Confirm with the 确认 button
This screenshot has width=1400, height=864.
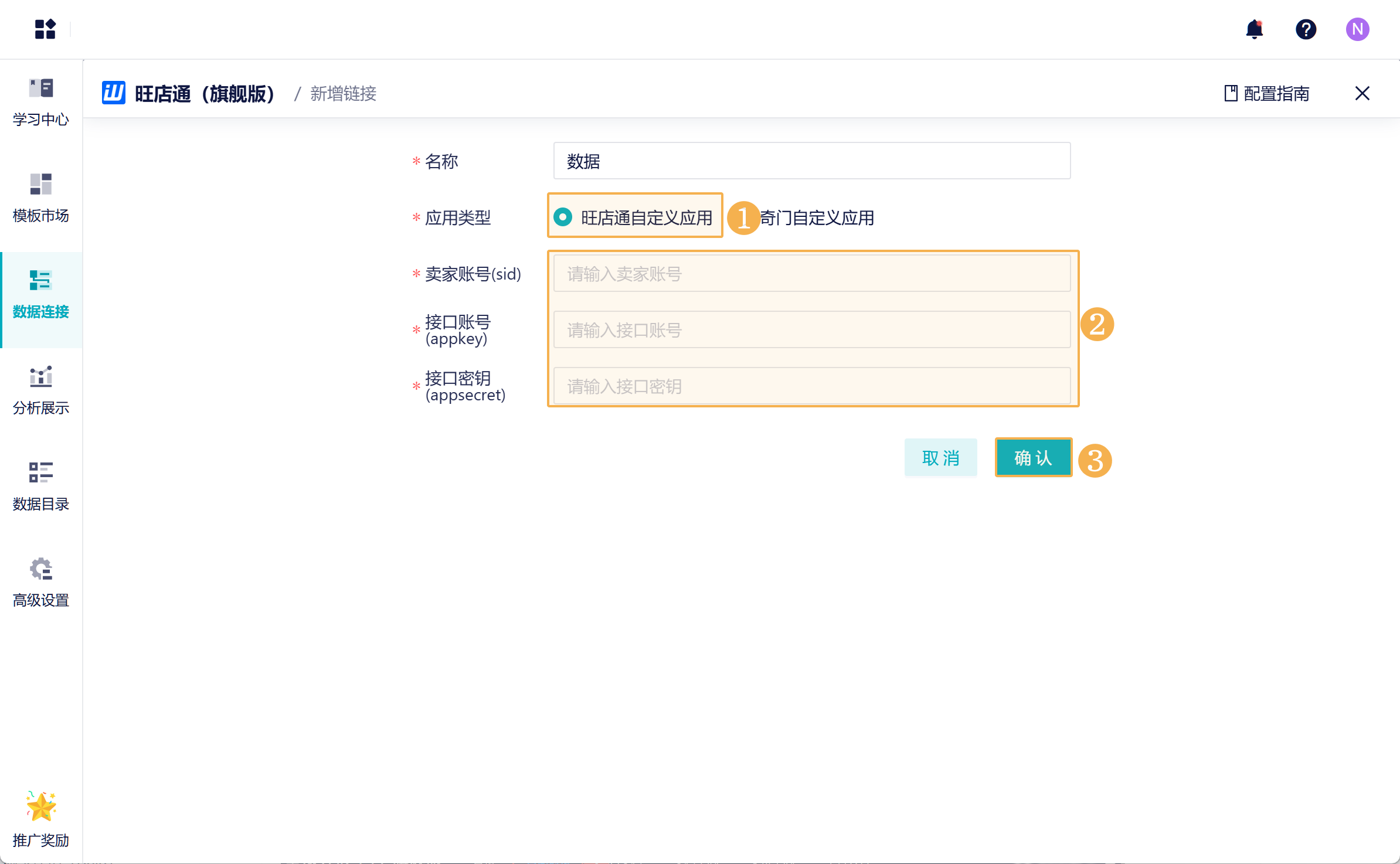[1033, 457]
